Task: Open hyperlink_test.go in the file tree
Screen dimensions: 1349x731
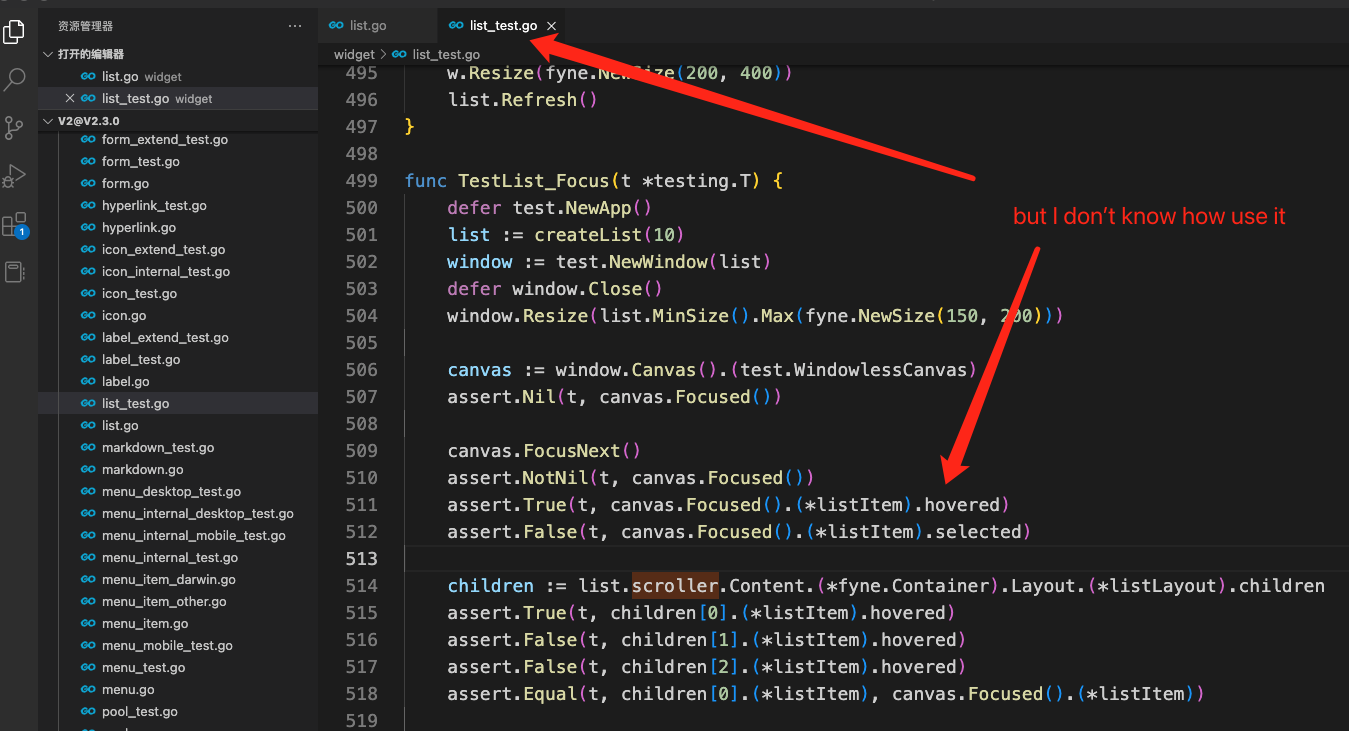Action: click(178, 206)
